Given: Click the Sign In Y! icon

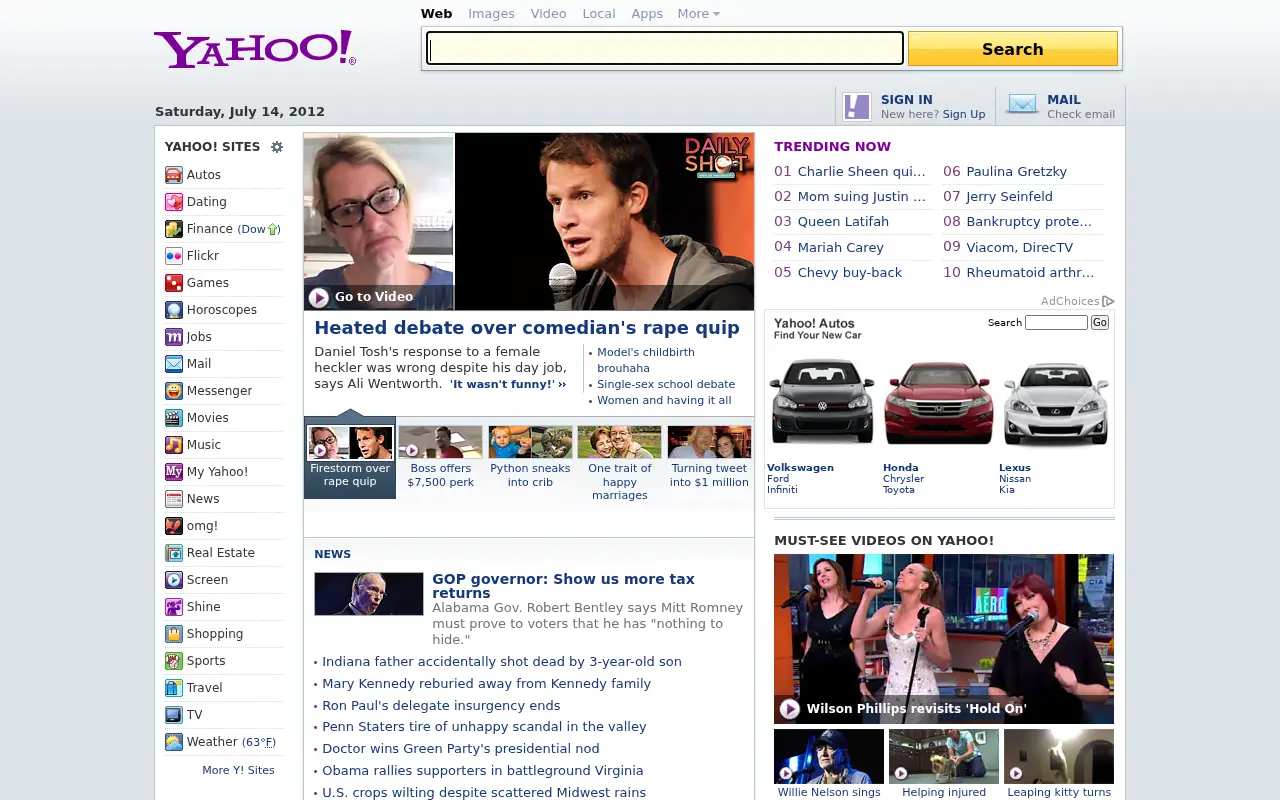Looking at the screenshot, I should [857, 106].
